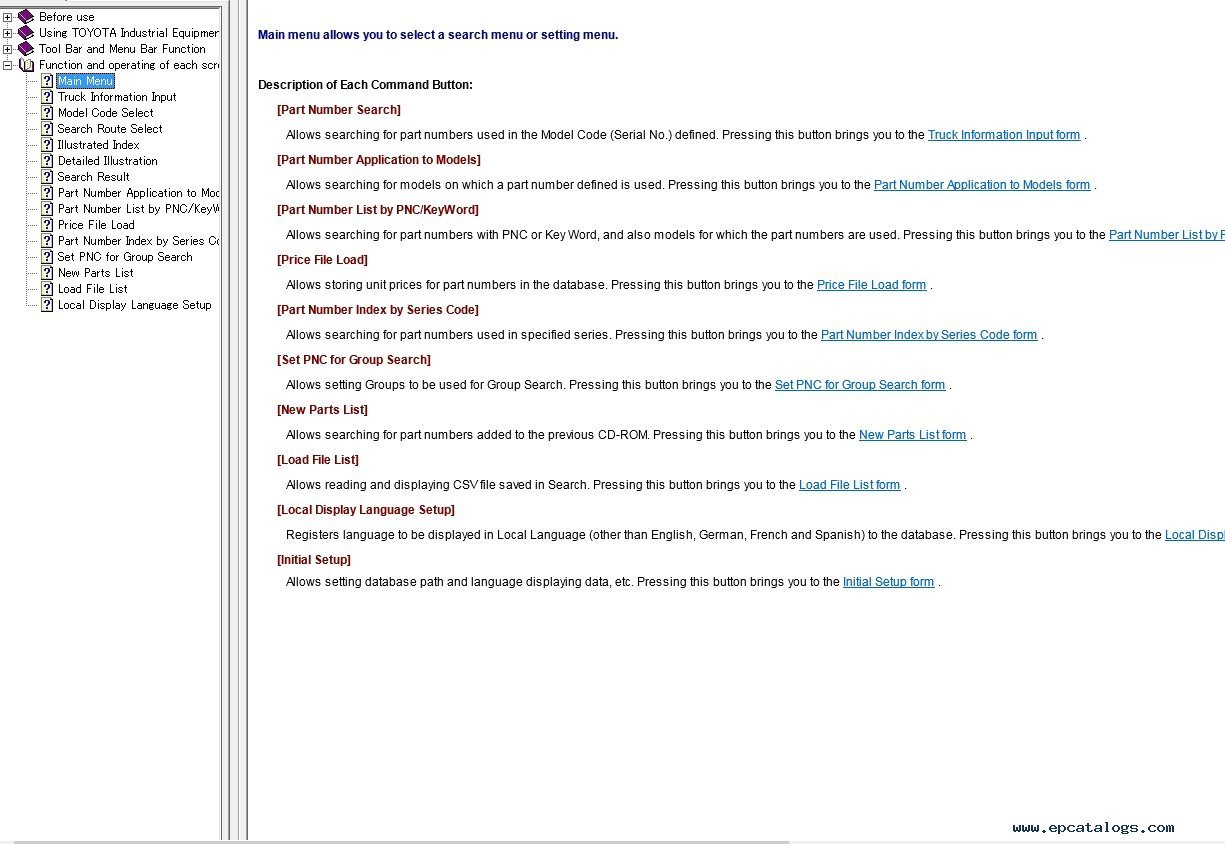Select the Main Menu topic in the tree
Screen dimensions: 1225x844
point(86,81)
